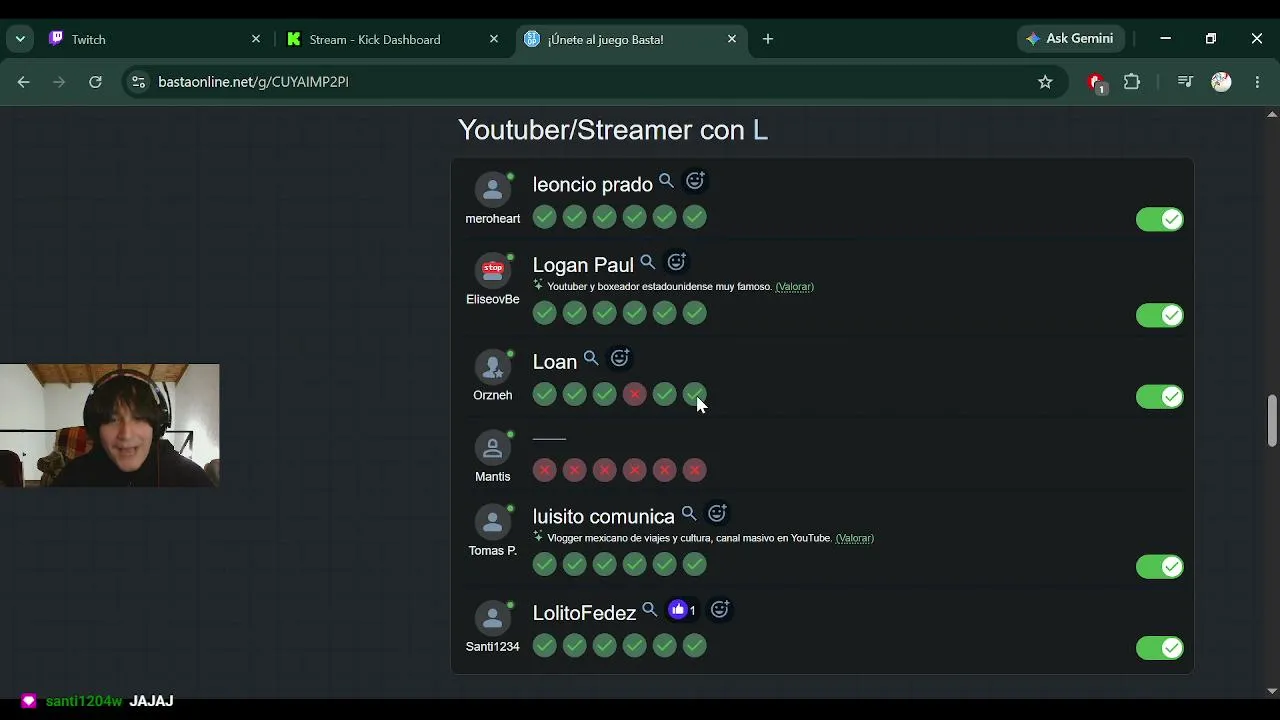Click the 'leoncio prado' answer text

(592, 185)
